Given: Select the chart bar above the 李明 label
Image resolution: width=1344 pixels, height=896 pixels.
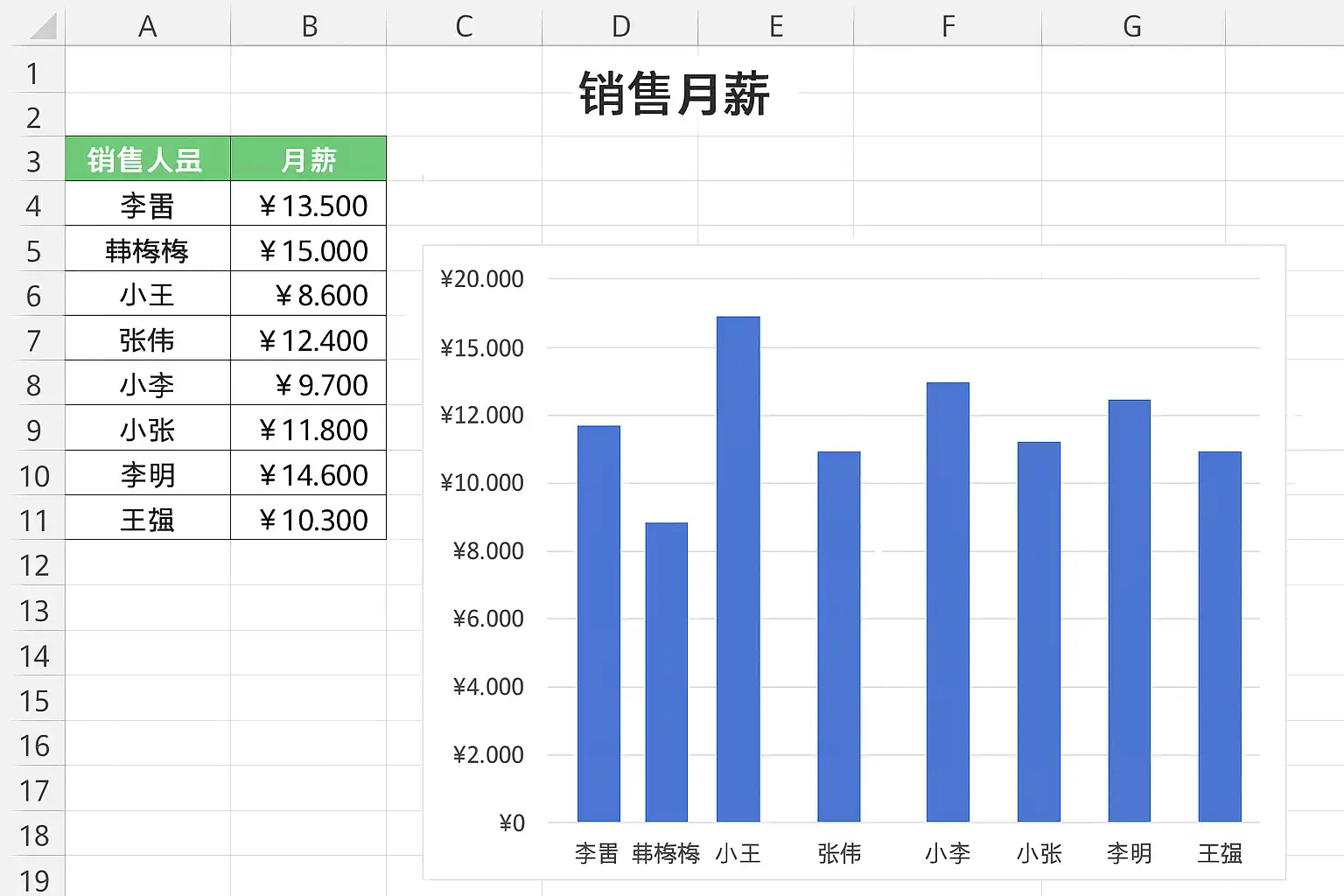Looking at the screenshot, I should click(1130, 611).
